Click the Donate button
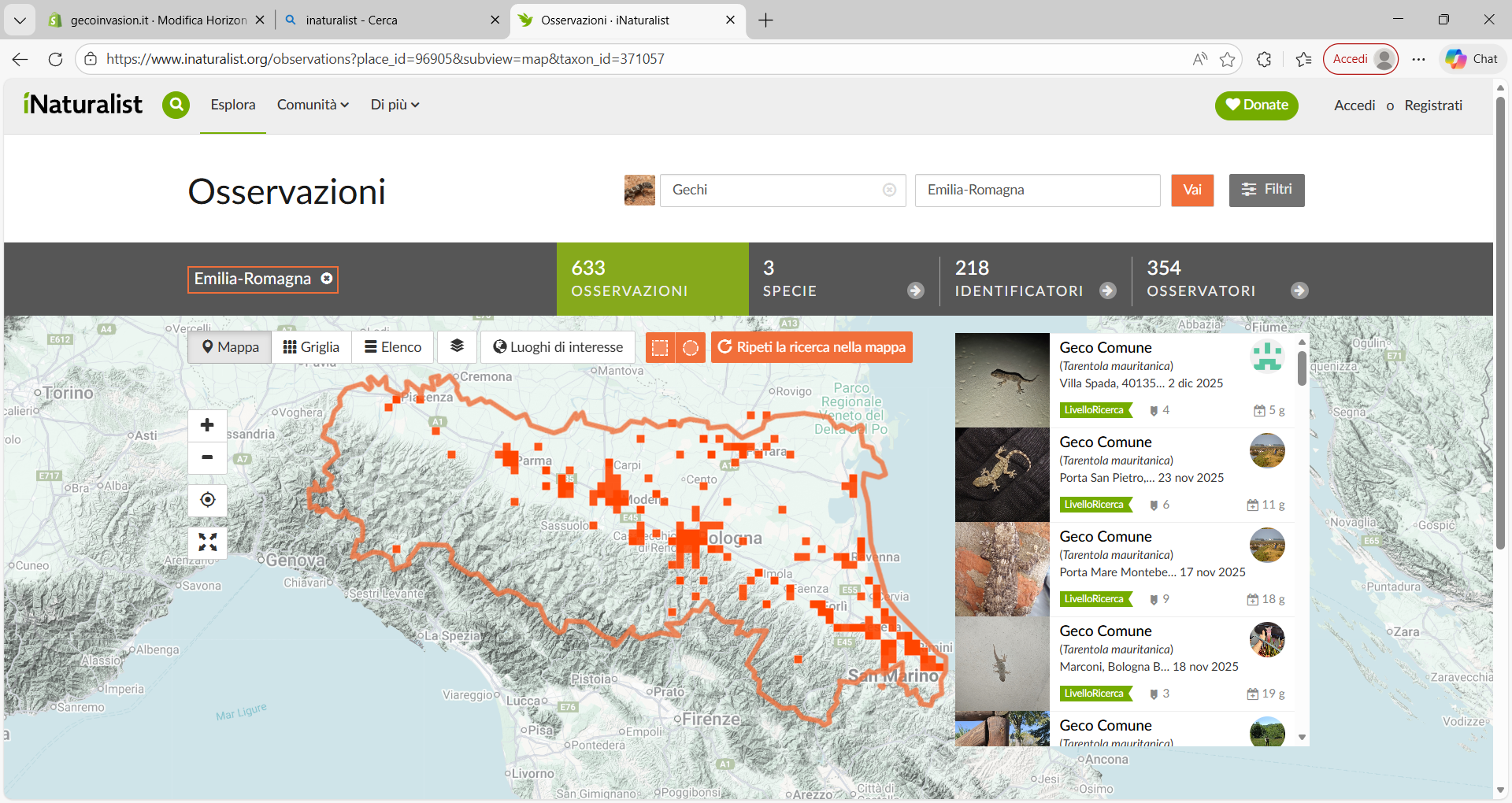Screen dimensions: 1512x803 click(x=1256, y=105)
